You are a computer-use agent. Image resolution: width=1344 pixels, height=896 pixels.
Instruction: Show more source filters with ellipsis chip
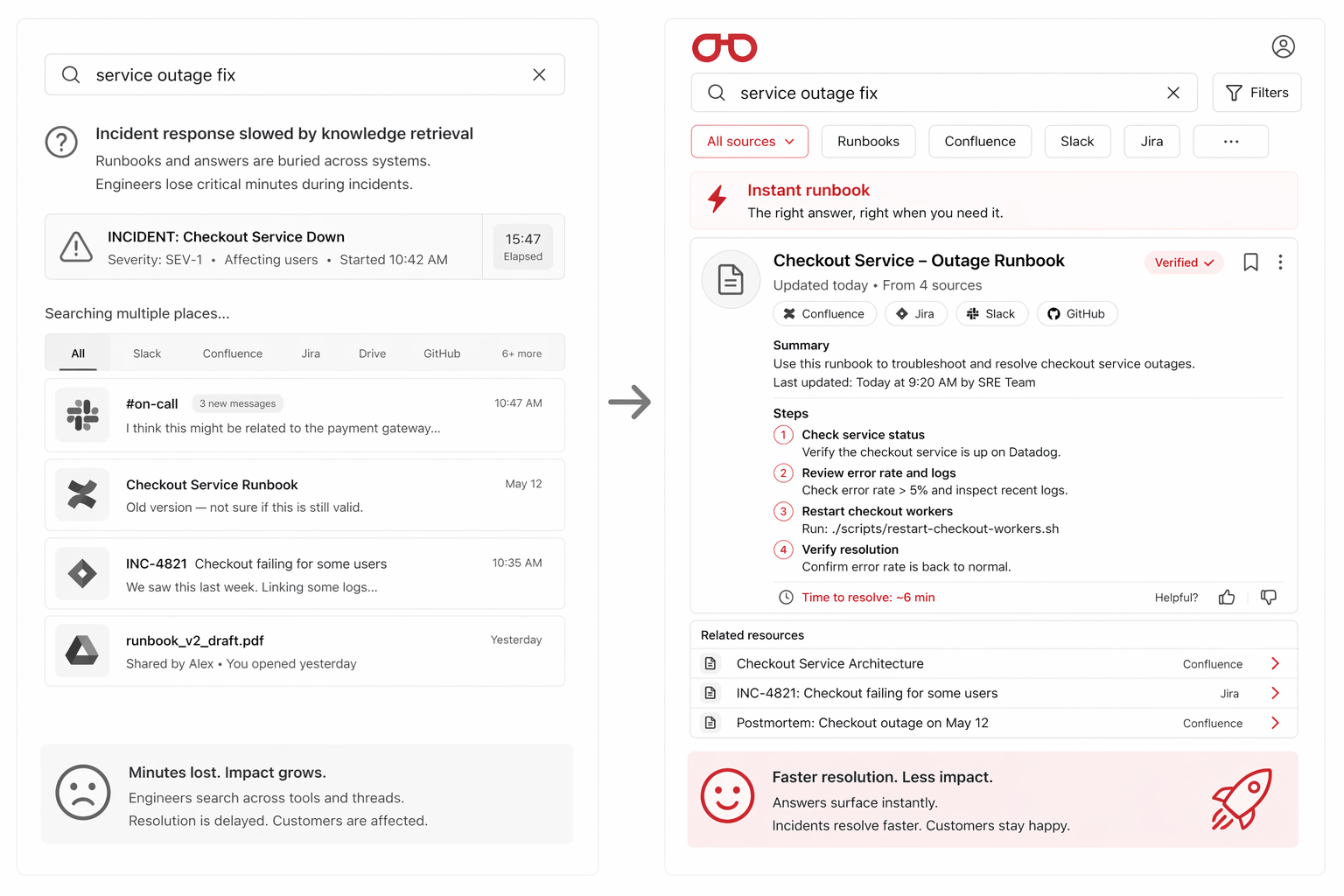point(1231,142)
